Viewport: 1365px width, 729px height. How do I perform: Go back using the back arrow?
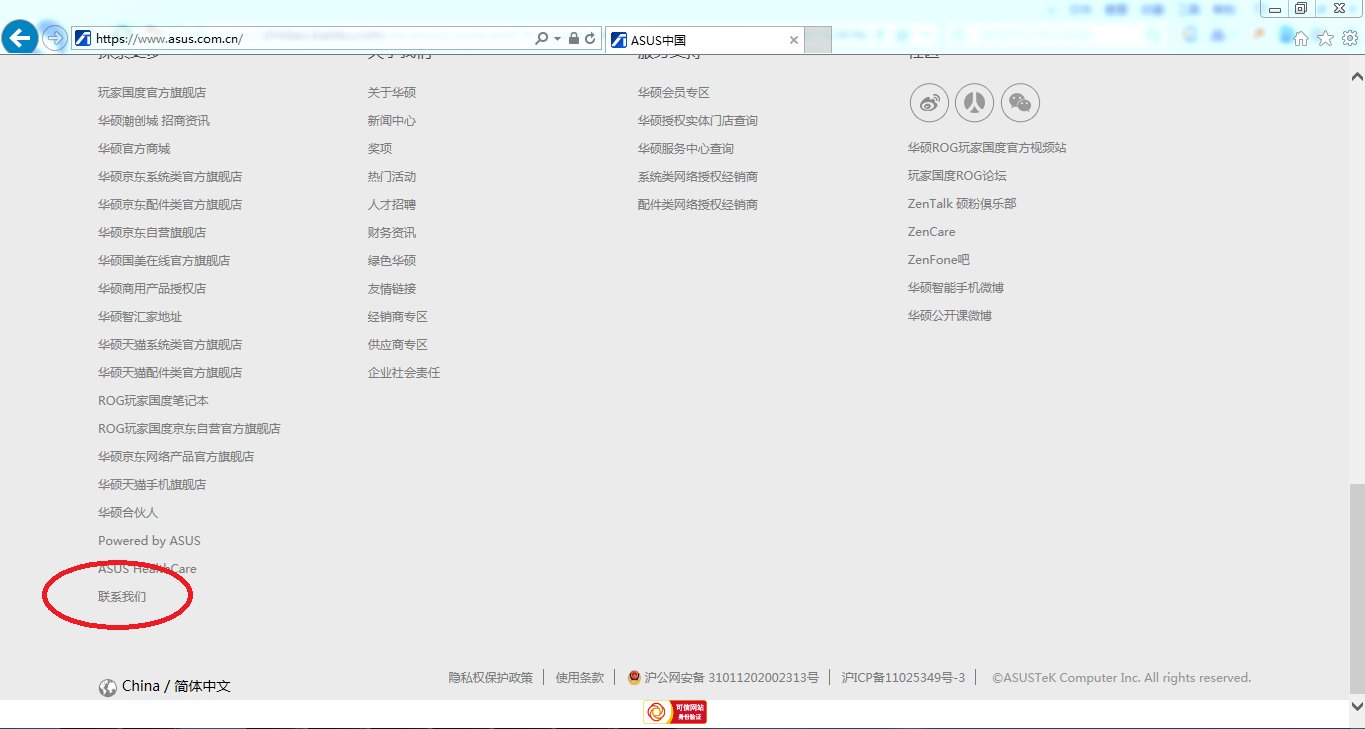[x=19, y=37]
